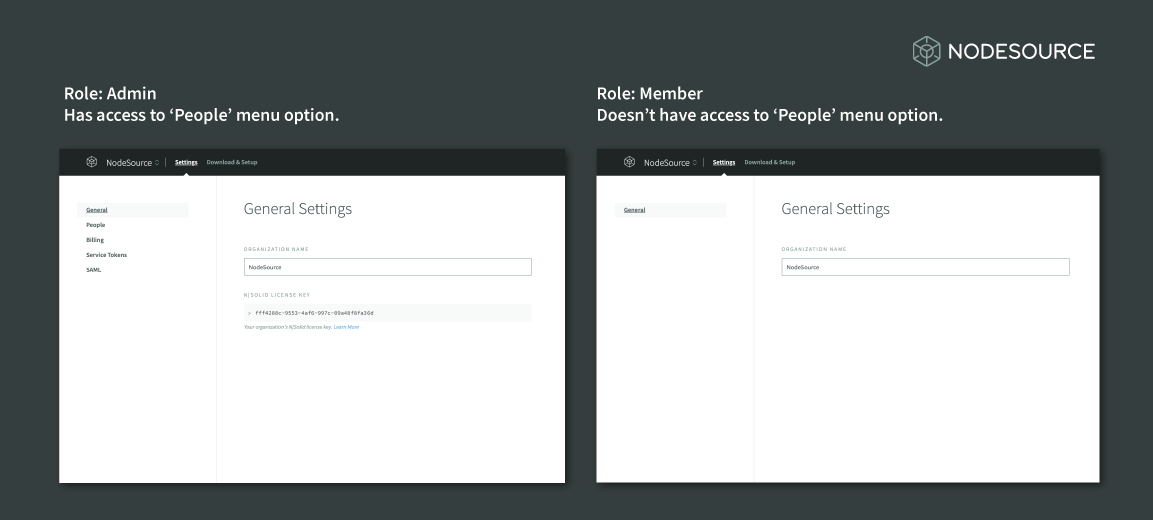Viewport: 1153px width, 520px height.
Task: Click the 'Role: Admin' caption
Action: (x=110, y=93)
